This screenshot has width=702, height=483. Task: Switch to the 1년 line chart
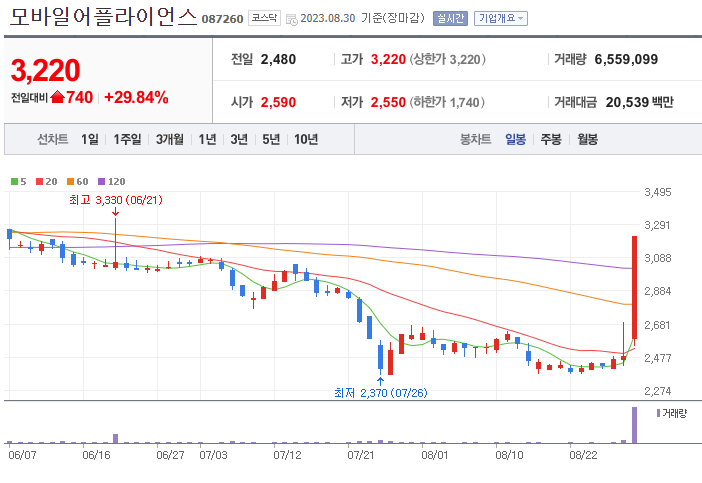[207, 139]
